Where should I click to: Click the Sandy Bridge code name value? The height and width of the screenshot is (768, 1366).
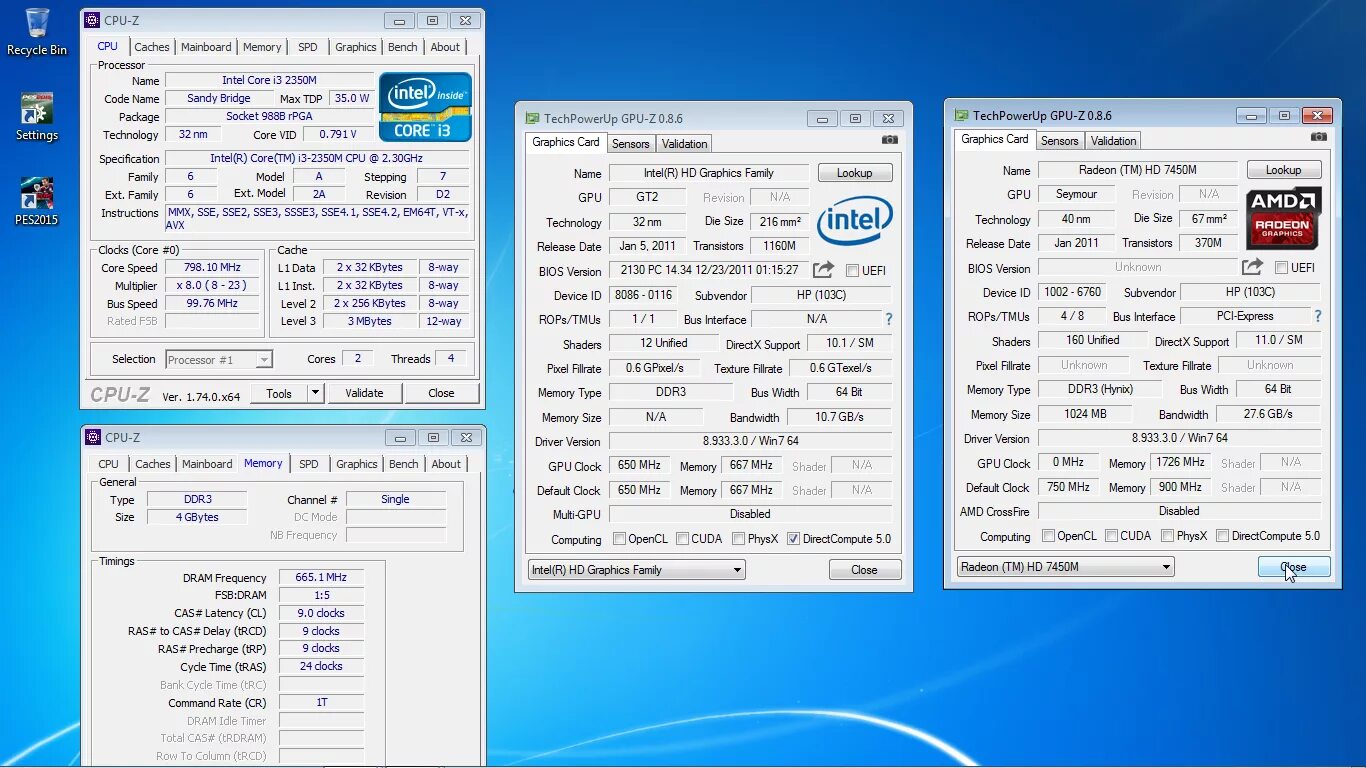click(x=219, y=98)
